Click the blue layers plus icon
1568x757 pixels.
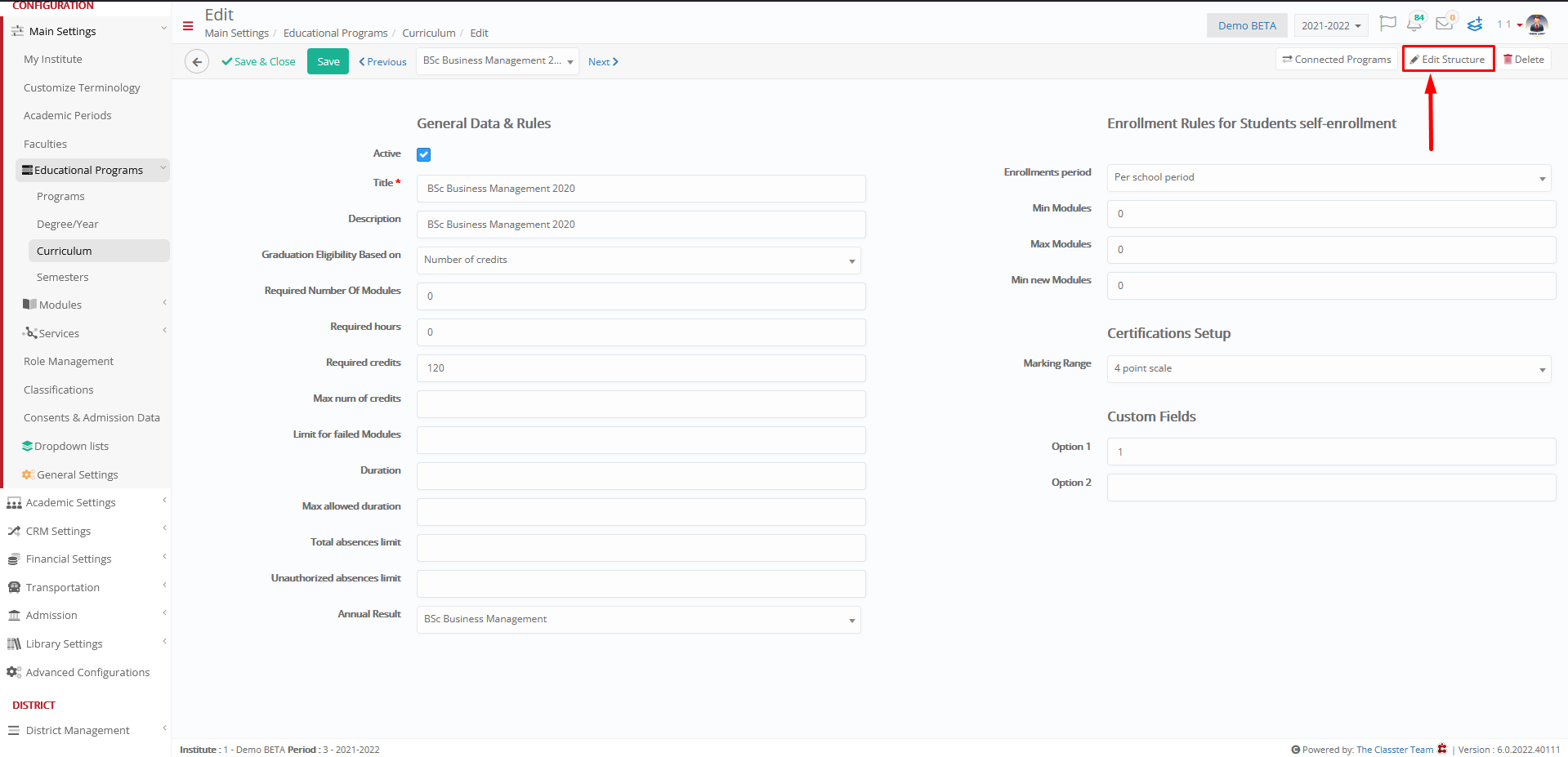pos(1475,24)
